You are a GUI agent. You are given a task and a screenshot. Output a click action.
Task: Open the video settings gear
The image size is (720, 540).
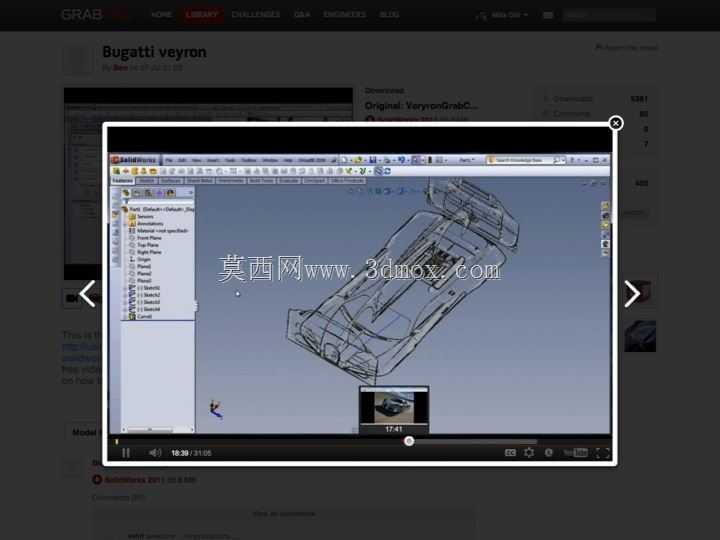pos(529,453)
